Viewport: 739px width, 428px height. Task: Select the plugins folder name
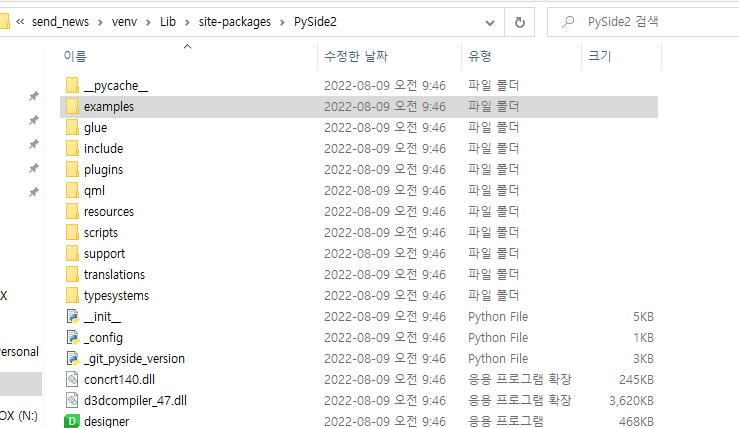pyautogui.click(x=104, y=170)
